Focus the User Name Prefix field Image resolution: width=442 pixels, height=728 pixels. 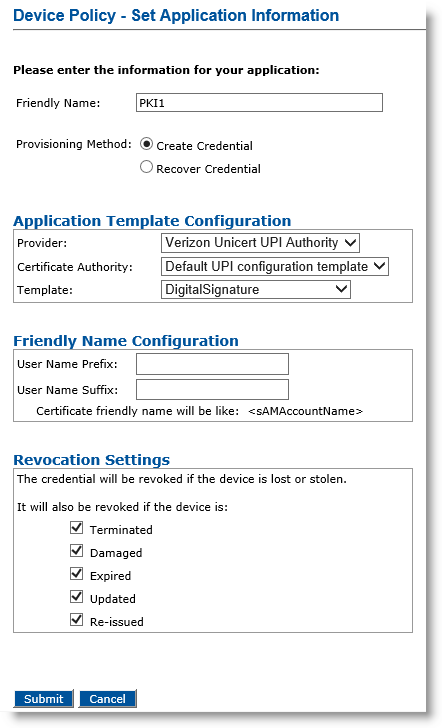click(212, 364)
